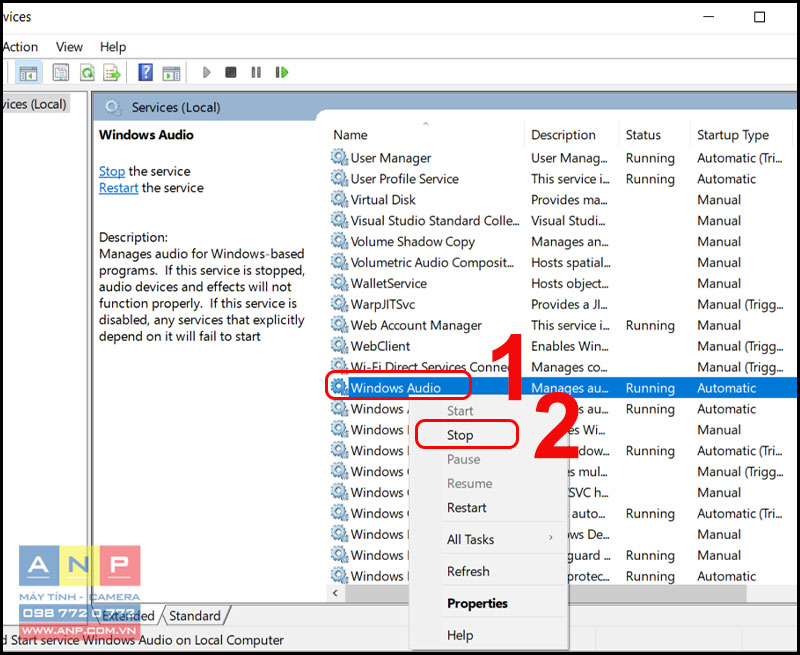This screenshot has width=800, height=655.
Task: Select the User Profile Service row
Action: (561, 179)
